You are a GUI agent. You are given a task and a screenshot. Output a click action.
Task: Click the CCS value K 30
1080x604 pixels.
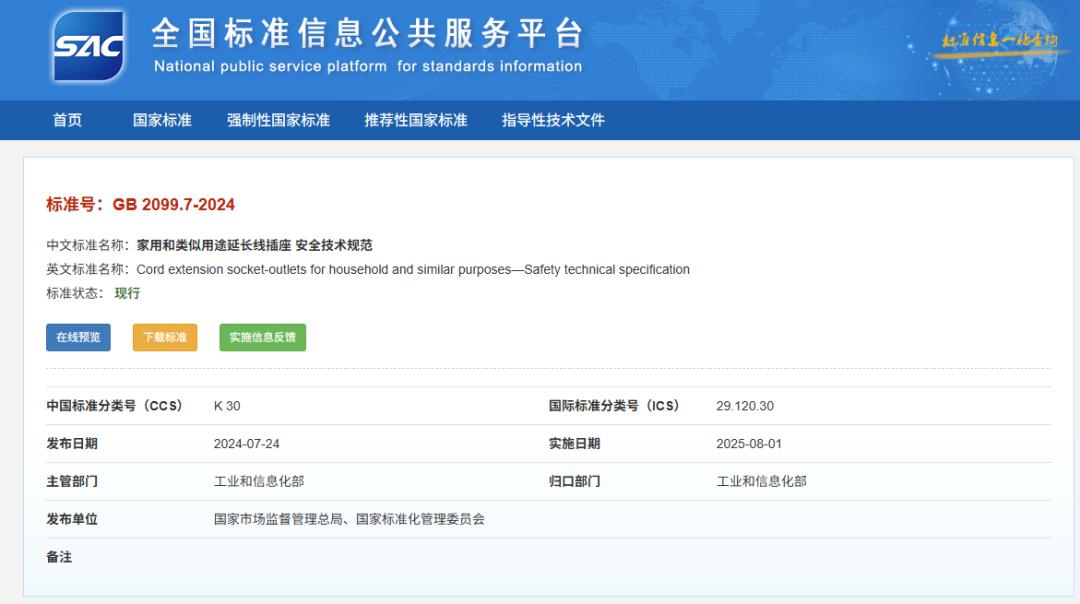(227, 406)
